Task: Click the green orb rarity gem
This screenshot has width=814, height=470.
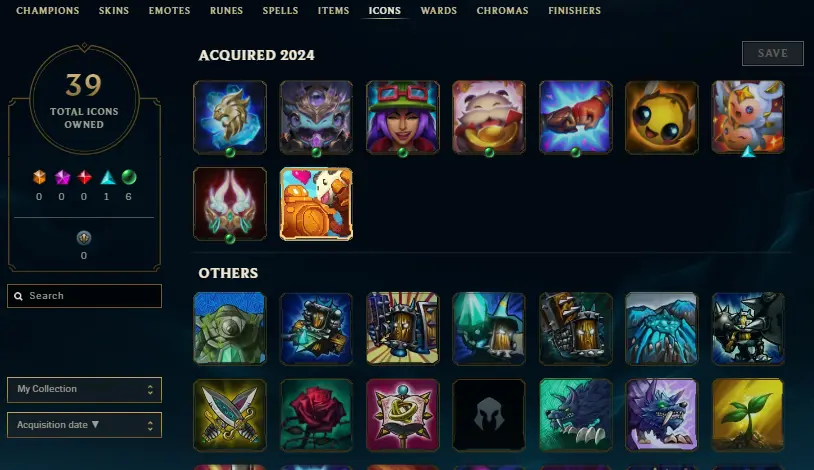Action: pyautogui.click(x=129, y=178)
